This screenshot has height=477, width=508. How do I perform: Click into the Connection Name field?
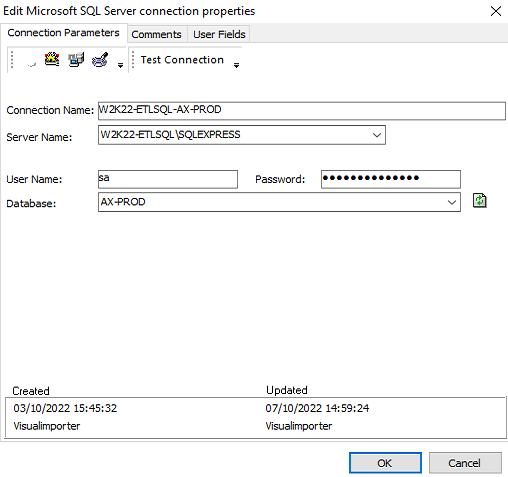(302, 111)
